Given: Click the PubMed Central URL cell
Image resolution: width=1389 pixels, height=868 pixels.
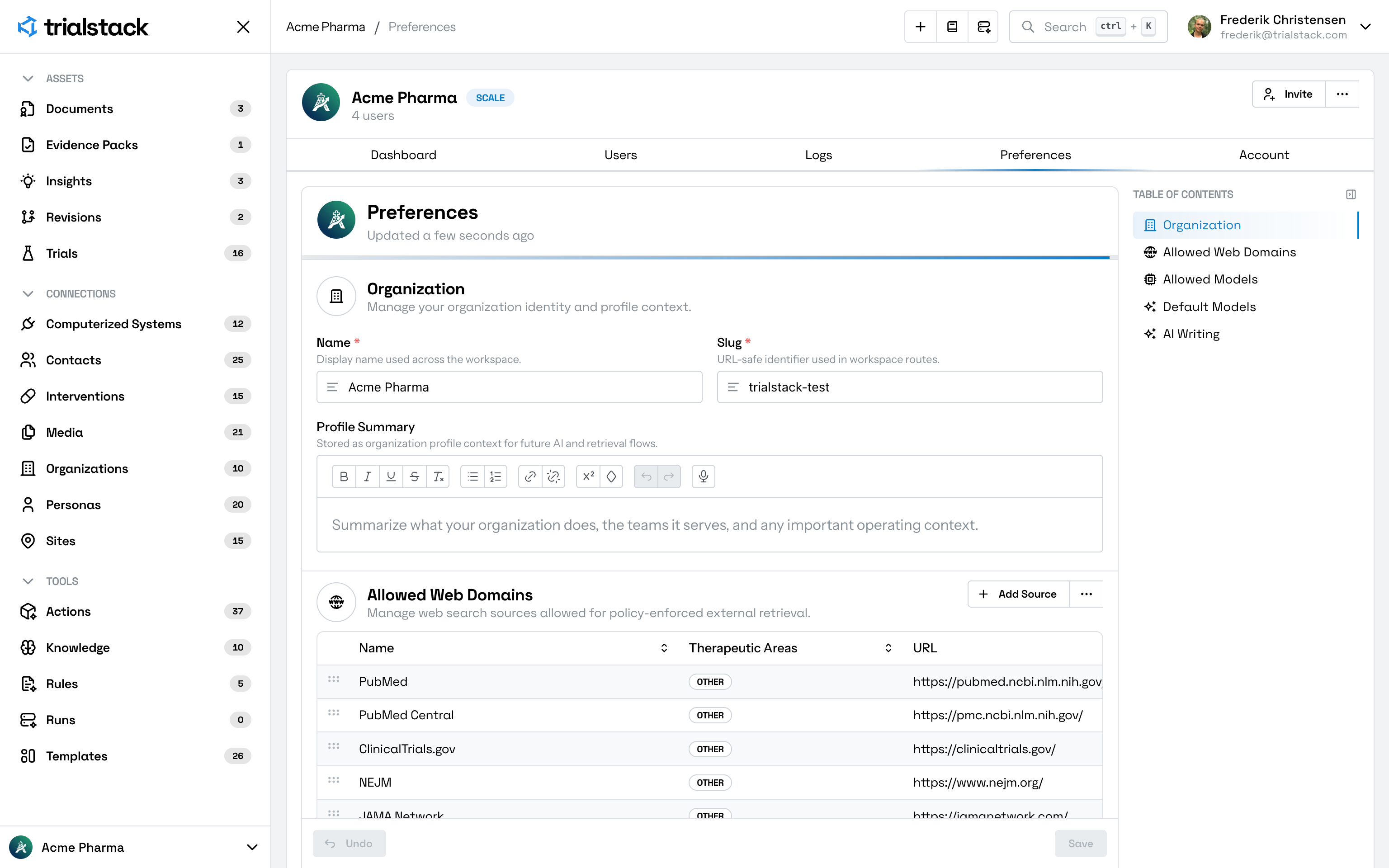Looking at the screenshot, I should [x=997, y=715].
